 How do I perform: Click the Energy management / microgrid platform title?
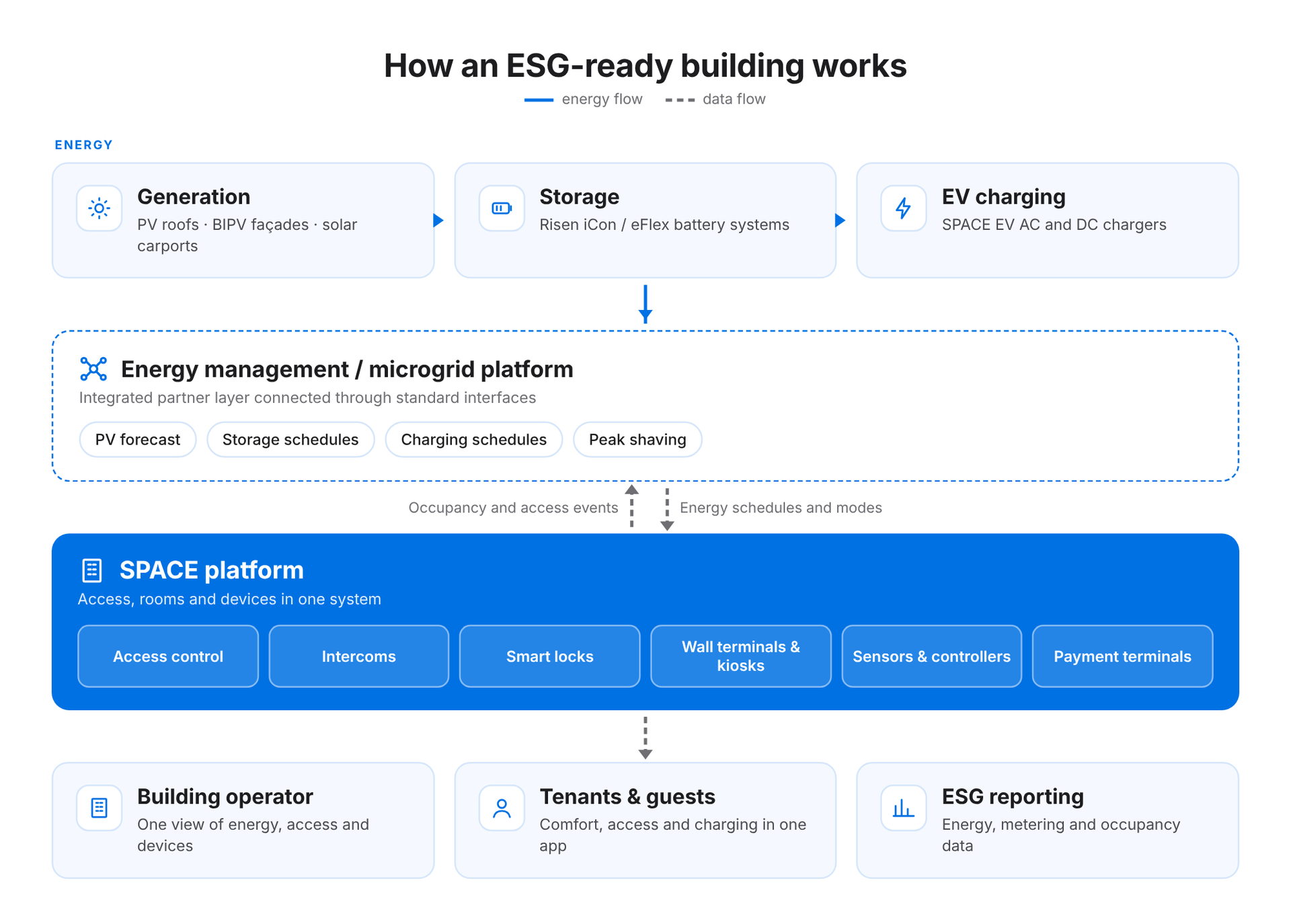[347, 369]
